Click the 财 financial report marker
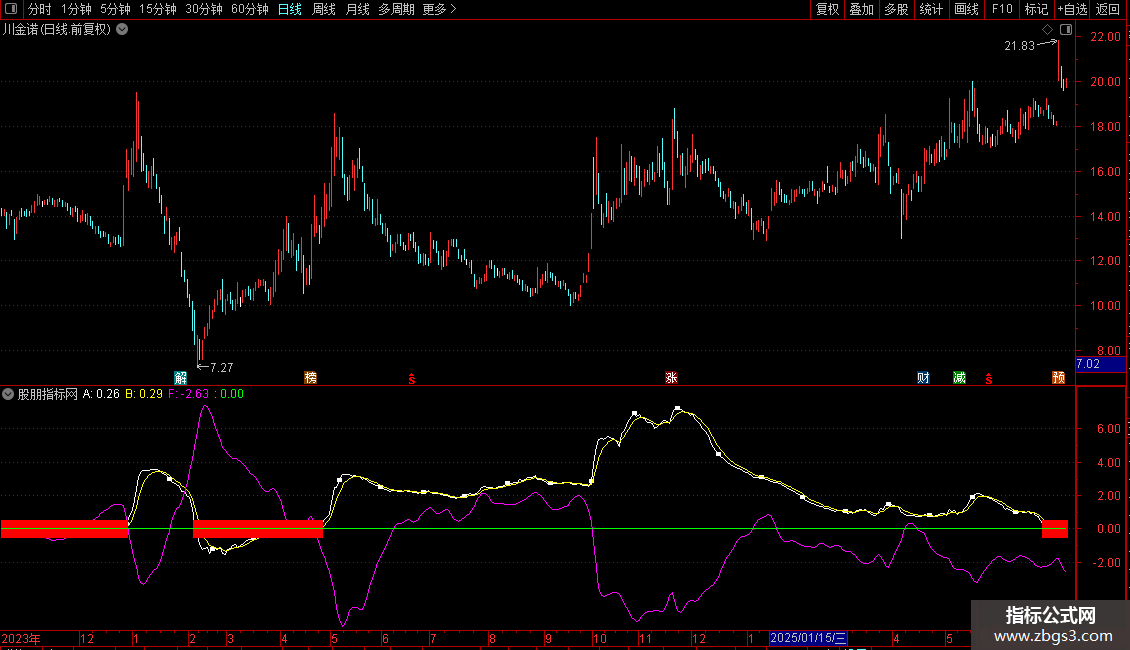This screenshot has width=1130, height=650. click(x=923, y=378)
